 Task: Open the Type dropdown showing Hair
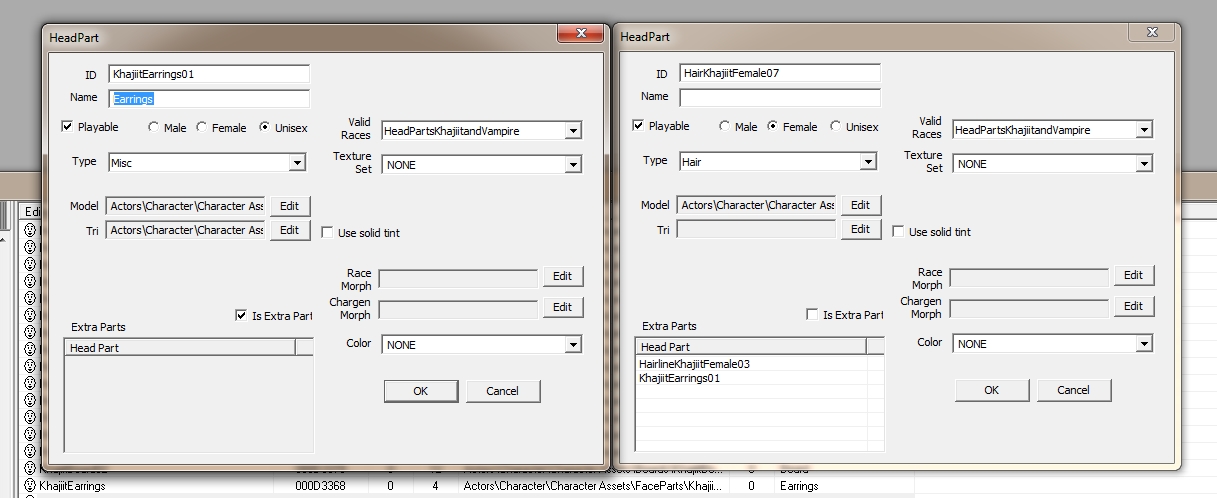coord(867,162)
